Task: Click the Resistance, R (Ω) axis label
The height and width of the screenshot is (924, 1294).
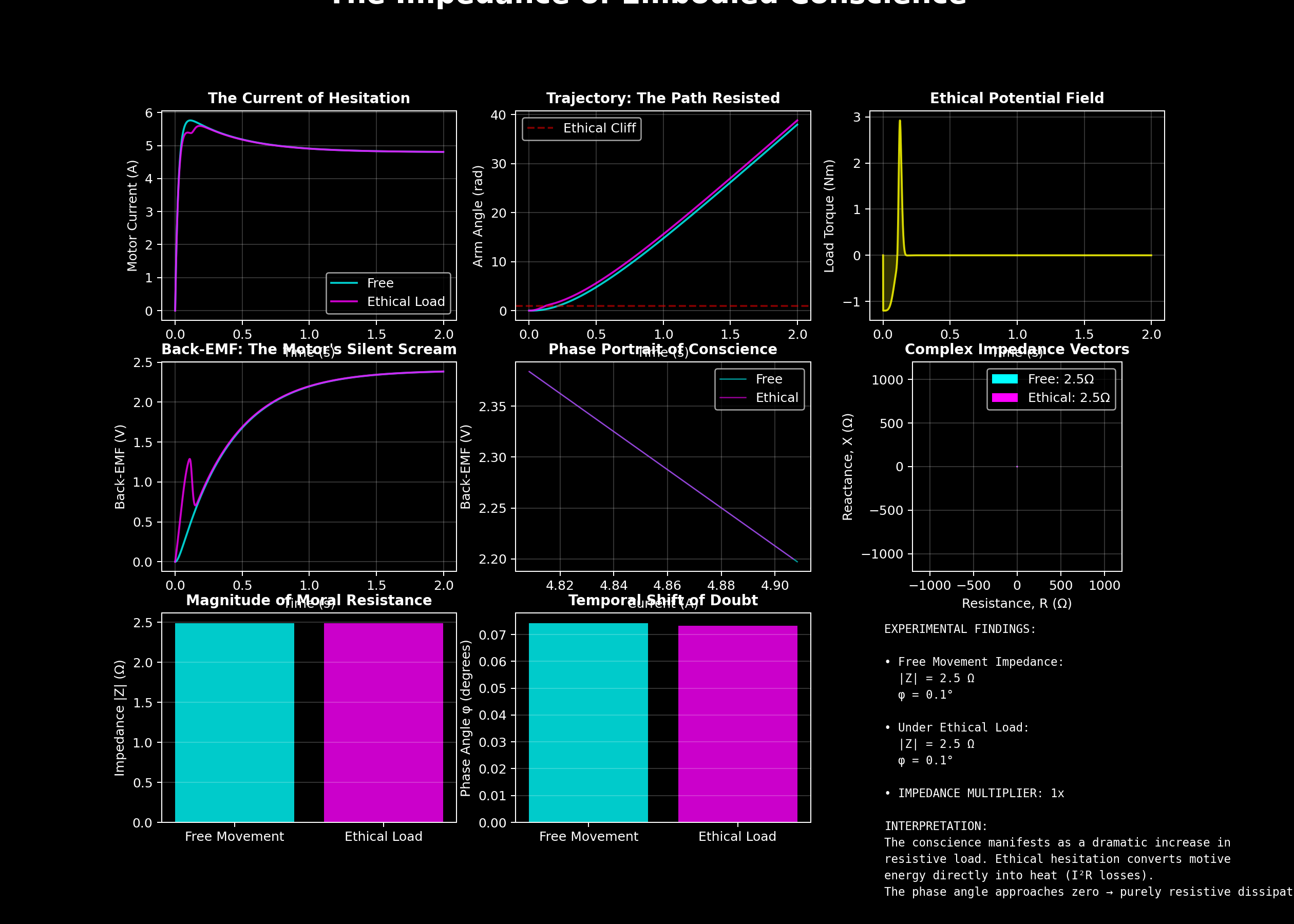Action: [x=1017, y=604]
